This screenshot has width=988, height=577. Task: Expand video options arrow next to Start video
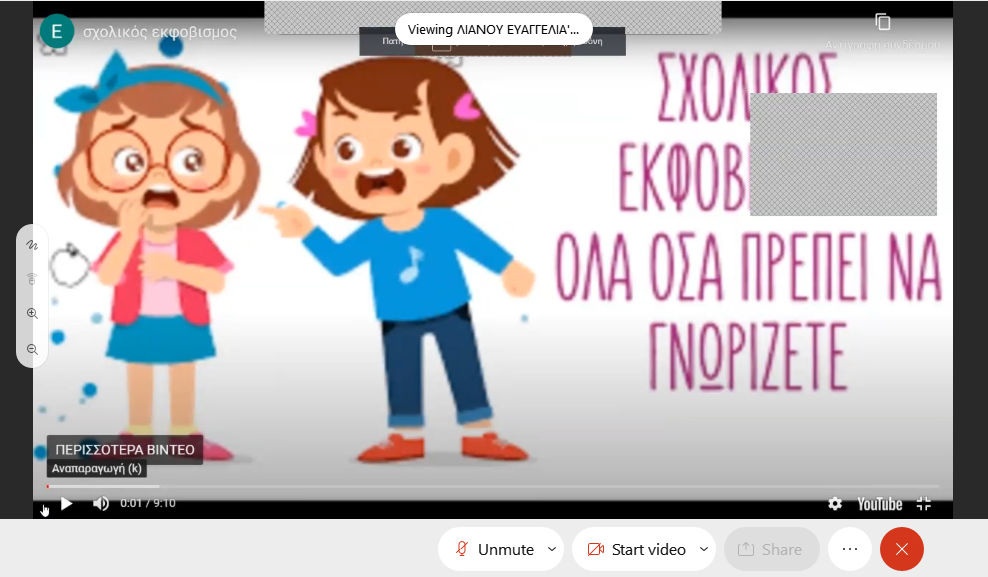point(704,549)
